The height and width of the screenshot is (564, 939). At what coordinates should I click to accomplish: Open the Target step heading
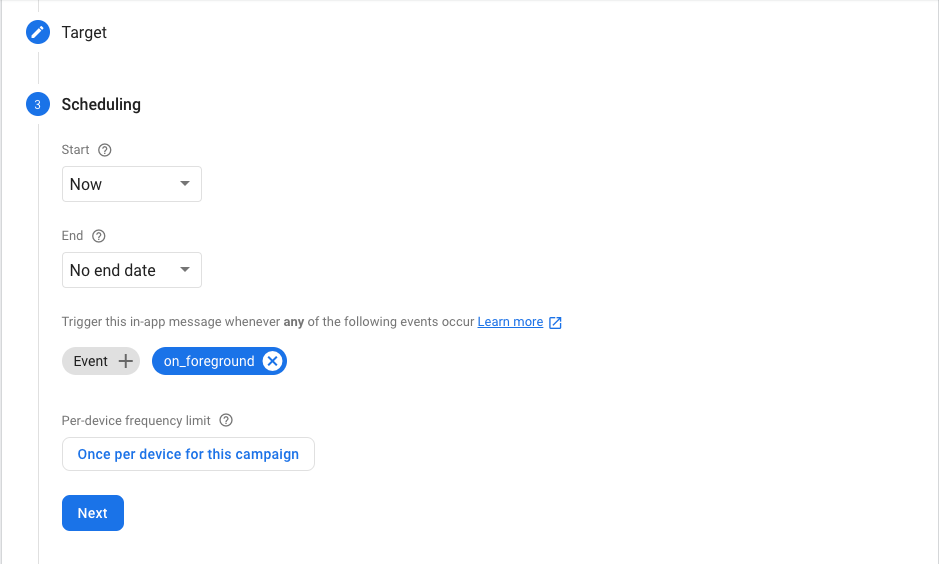pyautogui.click(x=84, y=32)
